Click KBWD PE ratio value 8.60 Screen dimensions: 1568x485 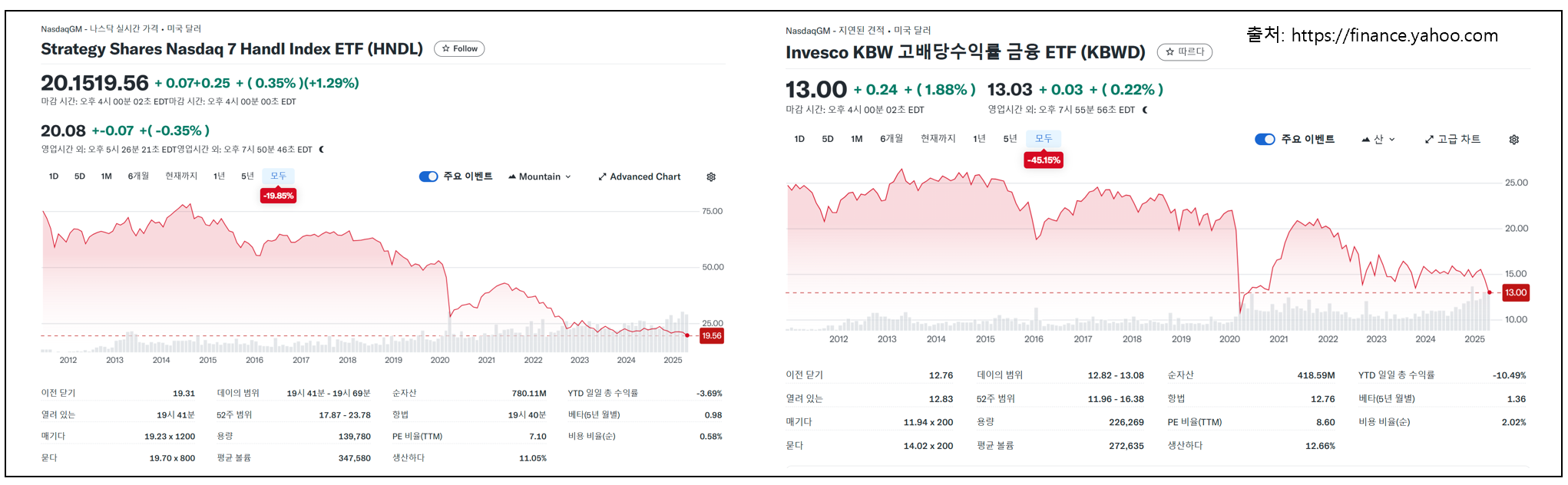pos(1325,422)
